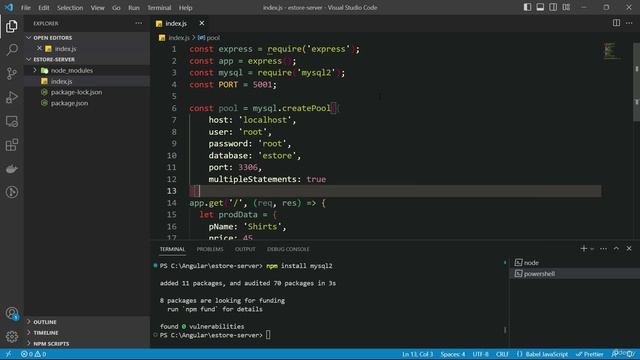The height and width of the screenshot is (360, 640).
Task: Close index.js in Open Editors list
Action: pyautogui.click(x=39, y=48)
